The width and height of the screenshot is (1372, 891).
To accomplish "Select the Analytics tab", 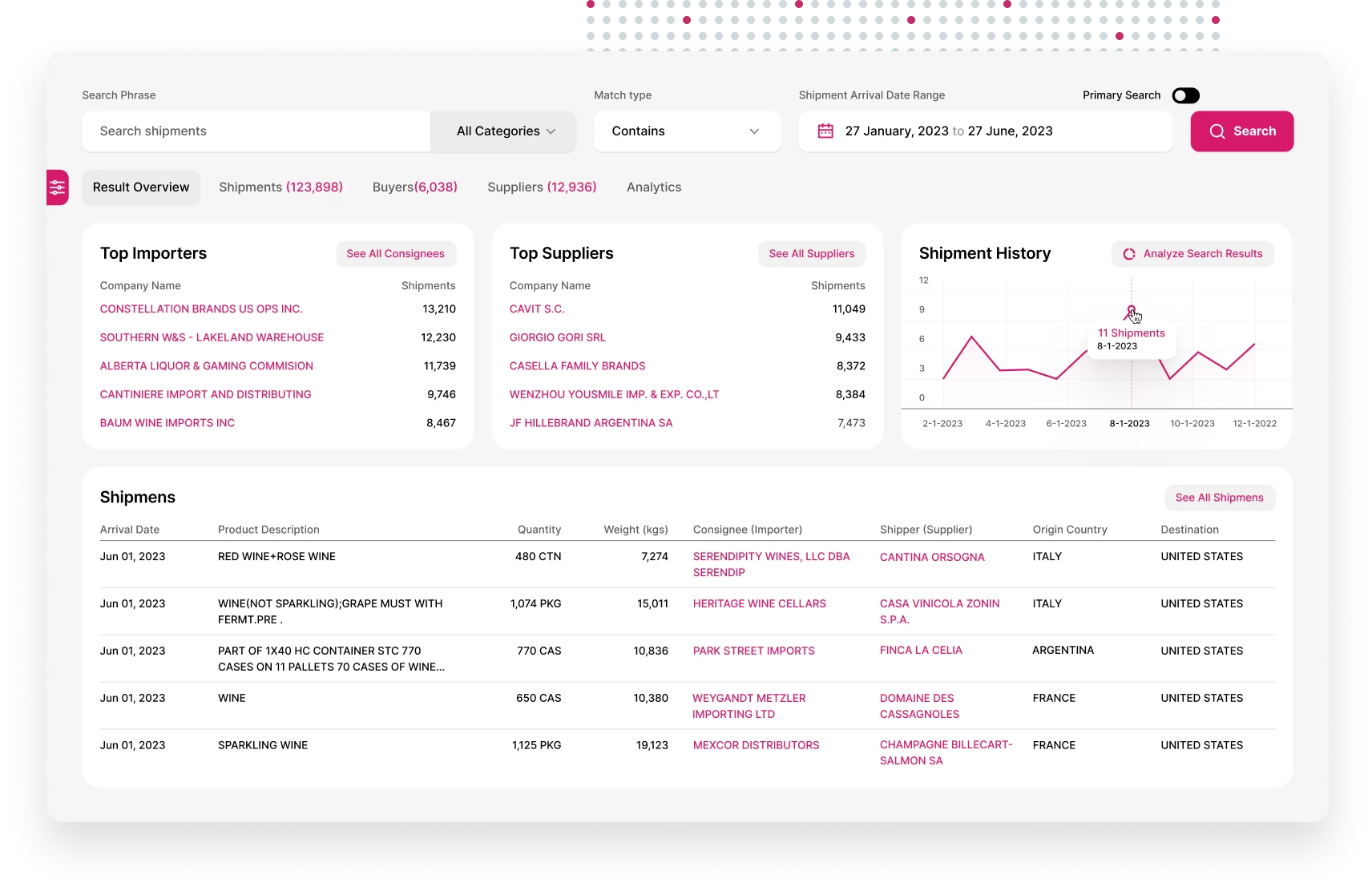I will [x=653, y=187].
